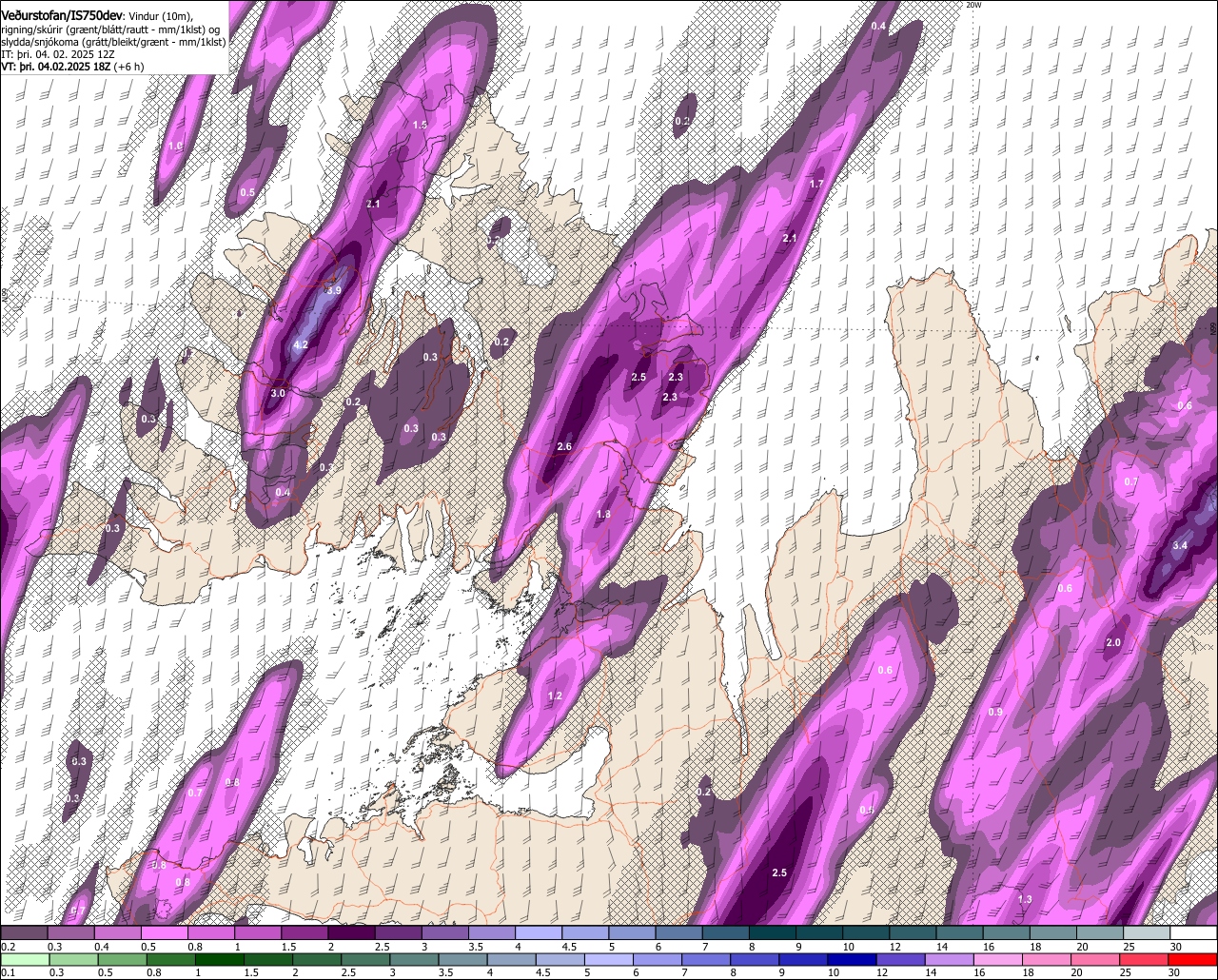This screenshot has width=1218, height=980.
Task: Click the Veðurstofan/IS750dev title text
Action: pyautogui.click(x=62, y=14)
